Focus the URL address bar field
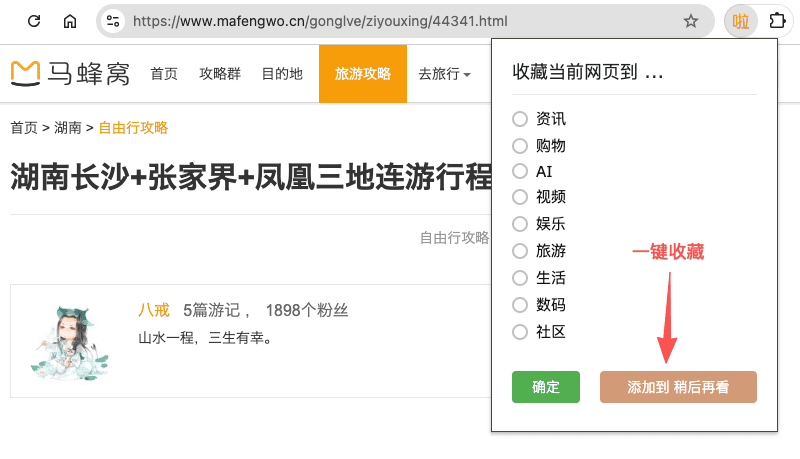The image size is (800, 459). coord(400,21)
